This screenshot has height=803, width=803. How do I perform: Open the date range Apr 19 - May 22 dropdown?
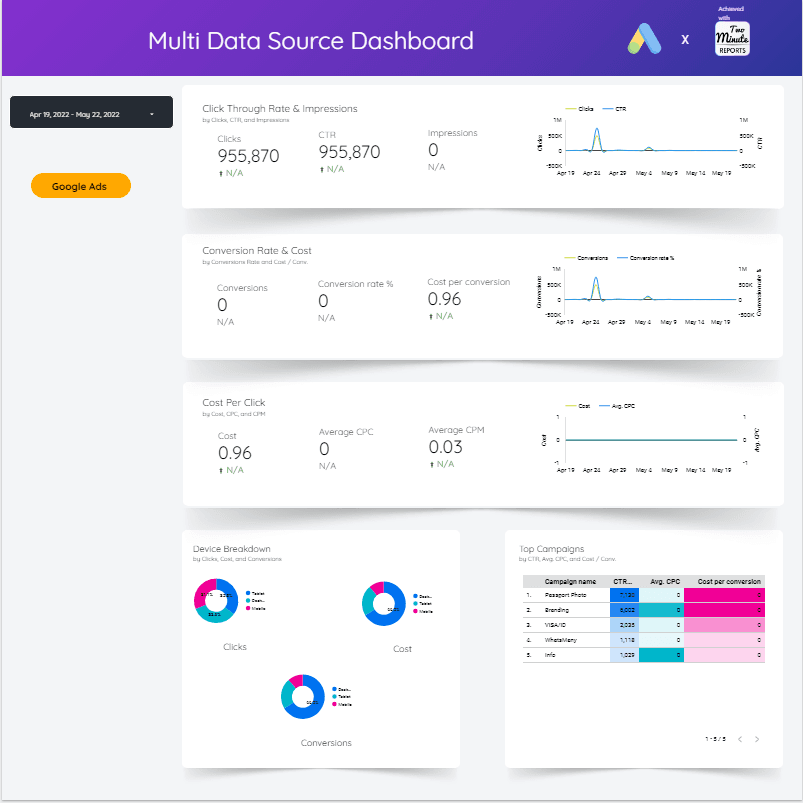[x=91, y=112]
